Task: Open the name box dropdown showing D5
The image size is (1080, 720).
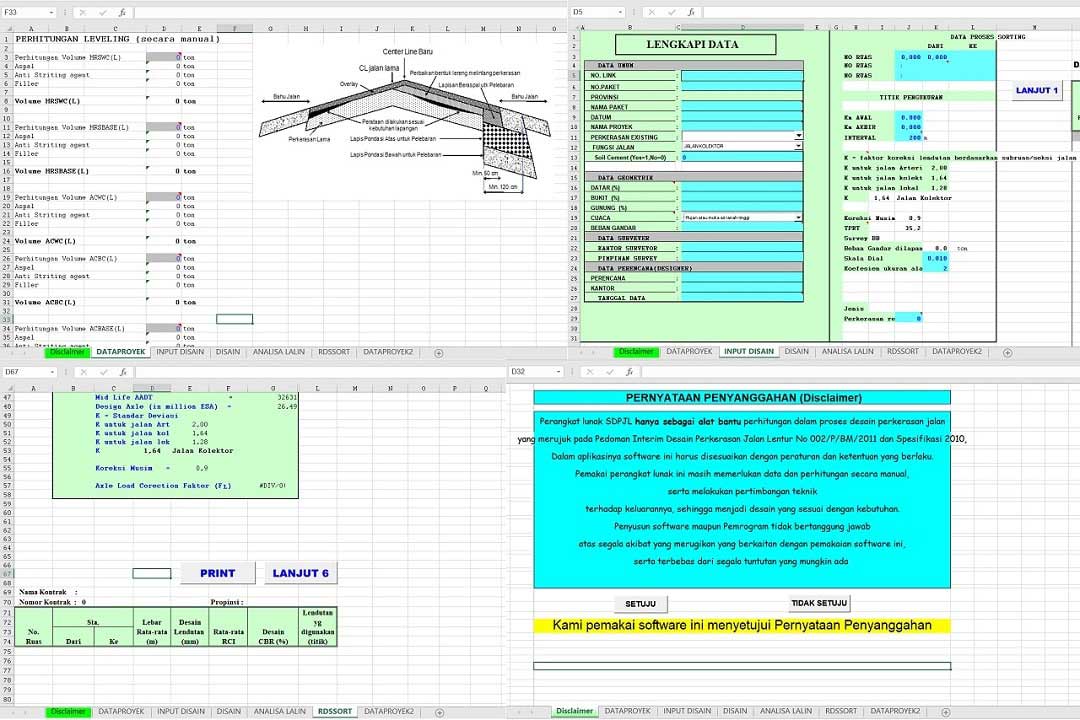Action: (x=620, y=12)
